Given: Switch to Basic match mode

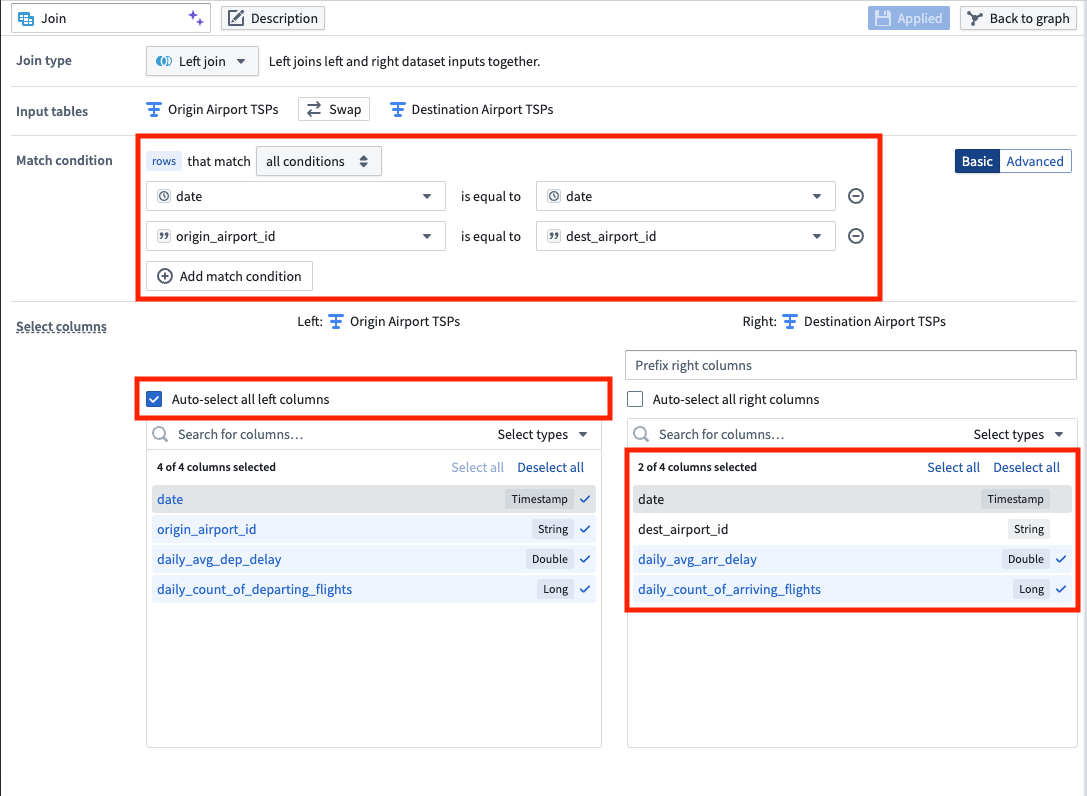Looking at the screenshot, I should point(977,162).
